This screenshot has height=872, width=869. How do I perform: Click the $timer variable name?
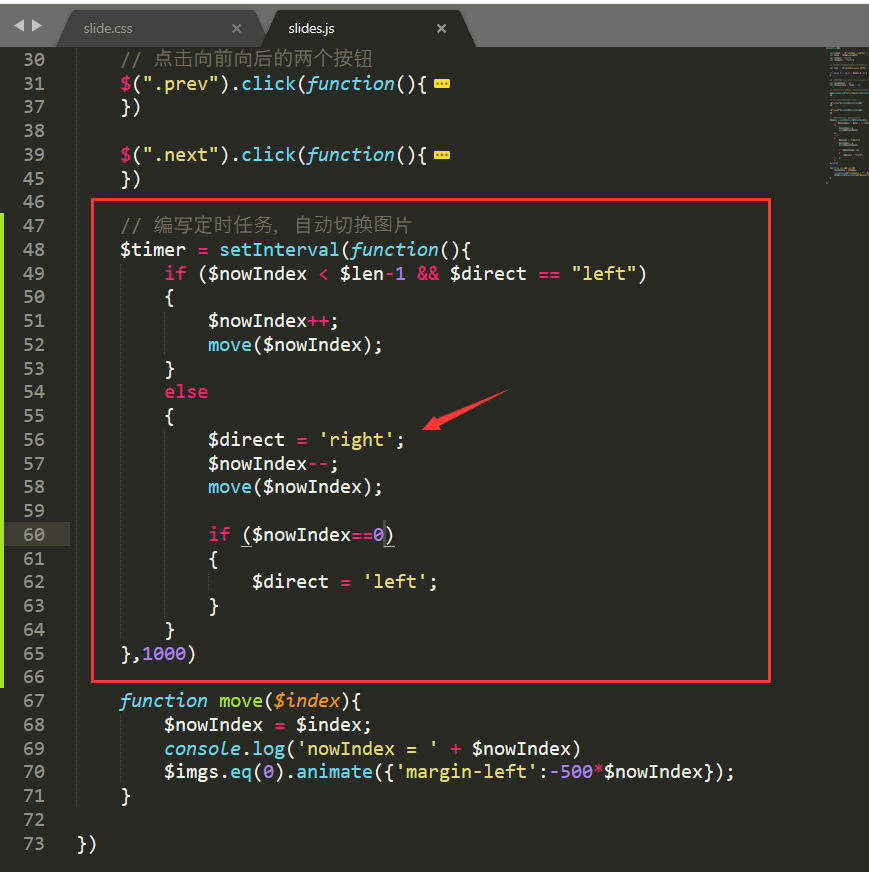click(153, 250)
